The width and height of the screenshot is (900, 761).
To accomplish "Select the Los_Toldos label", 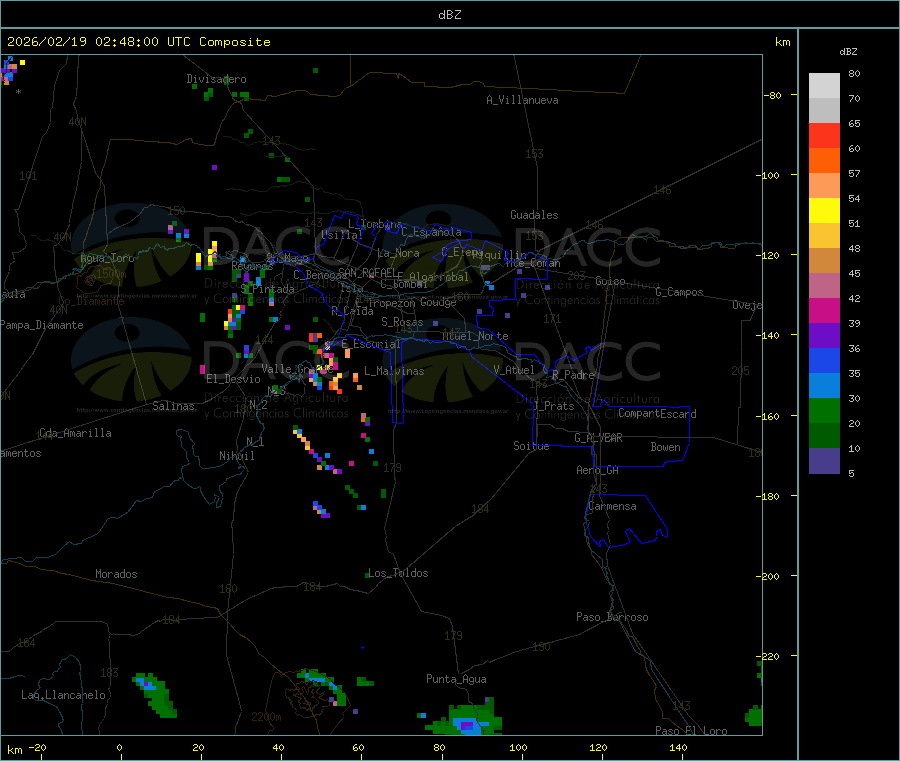I will 398,573.
